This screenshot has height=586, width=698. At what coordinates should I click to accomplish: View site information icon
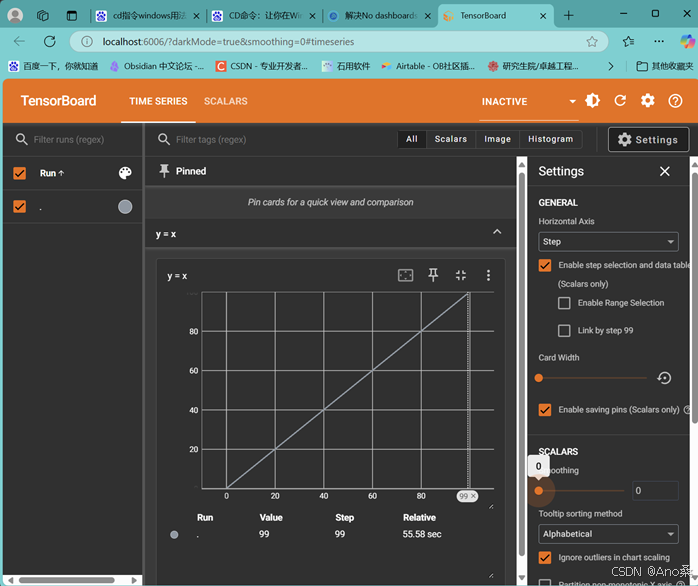click(87, 41)
